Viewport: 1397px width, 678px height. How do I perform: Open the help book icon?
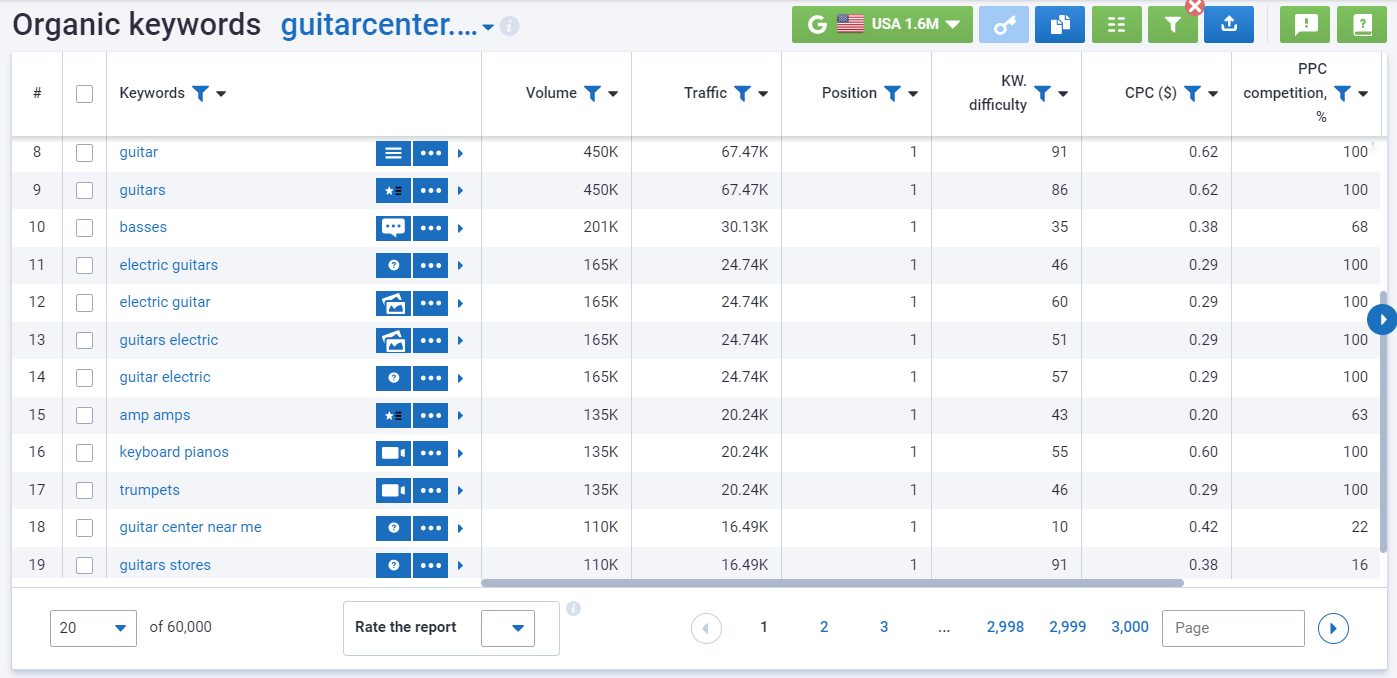(1361, 25)
